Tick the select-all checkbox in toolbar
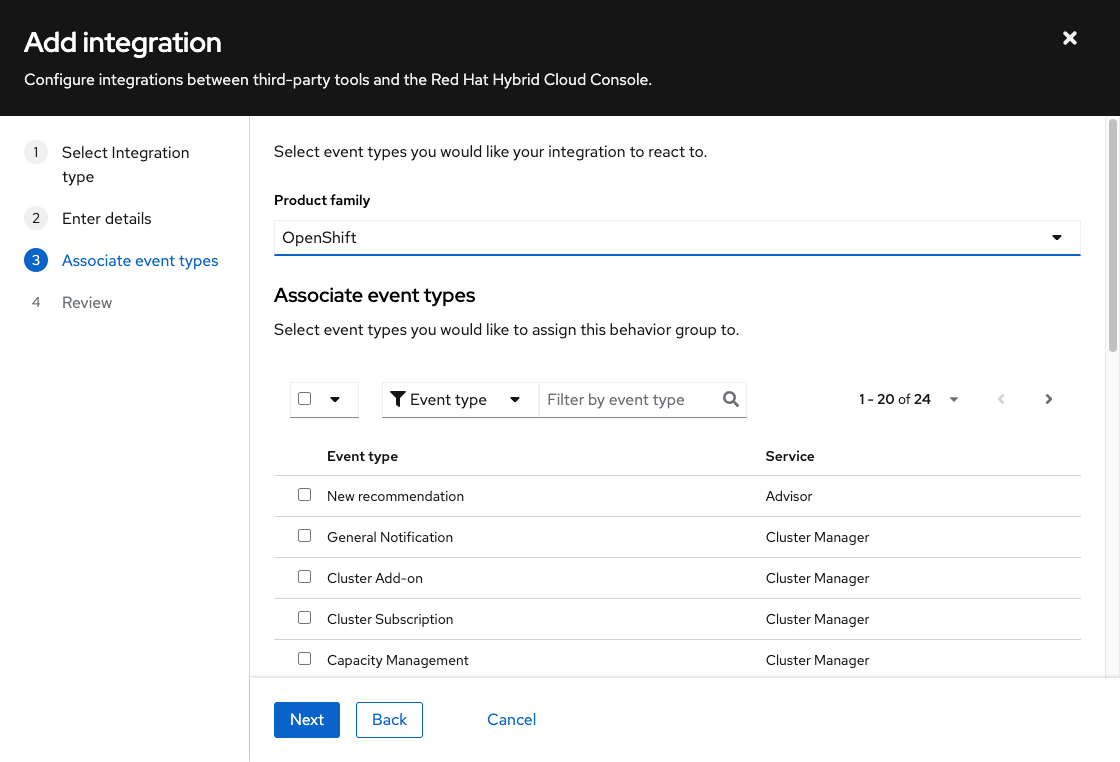 point(305,398)
